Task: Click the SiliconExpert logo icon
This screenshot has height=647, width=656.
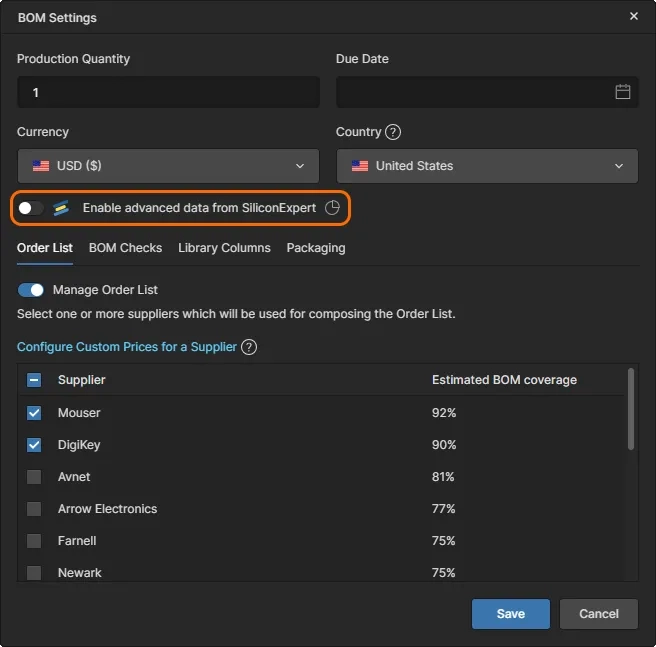Action: point(62,208)
